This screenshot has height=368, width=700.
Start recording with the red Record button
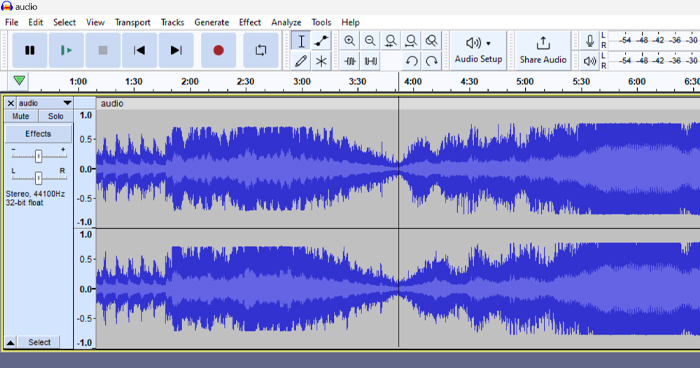pos(218,50)
